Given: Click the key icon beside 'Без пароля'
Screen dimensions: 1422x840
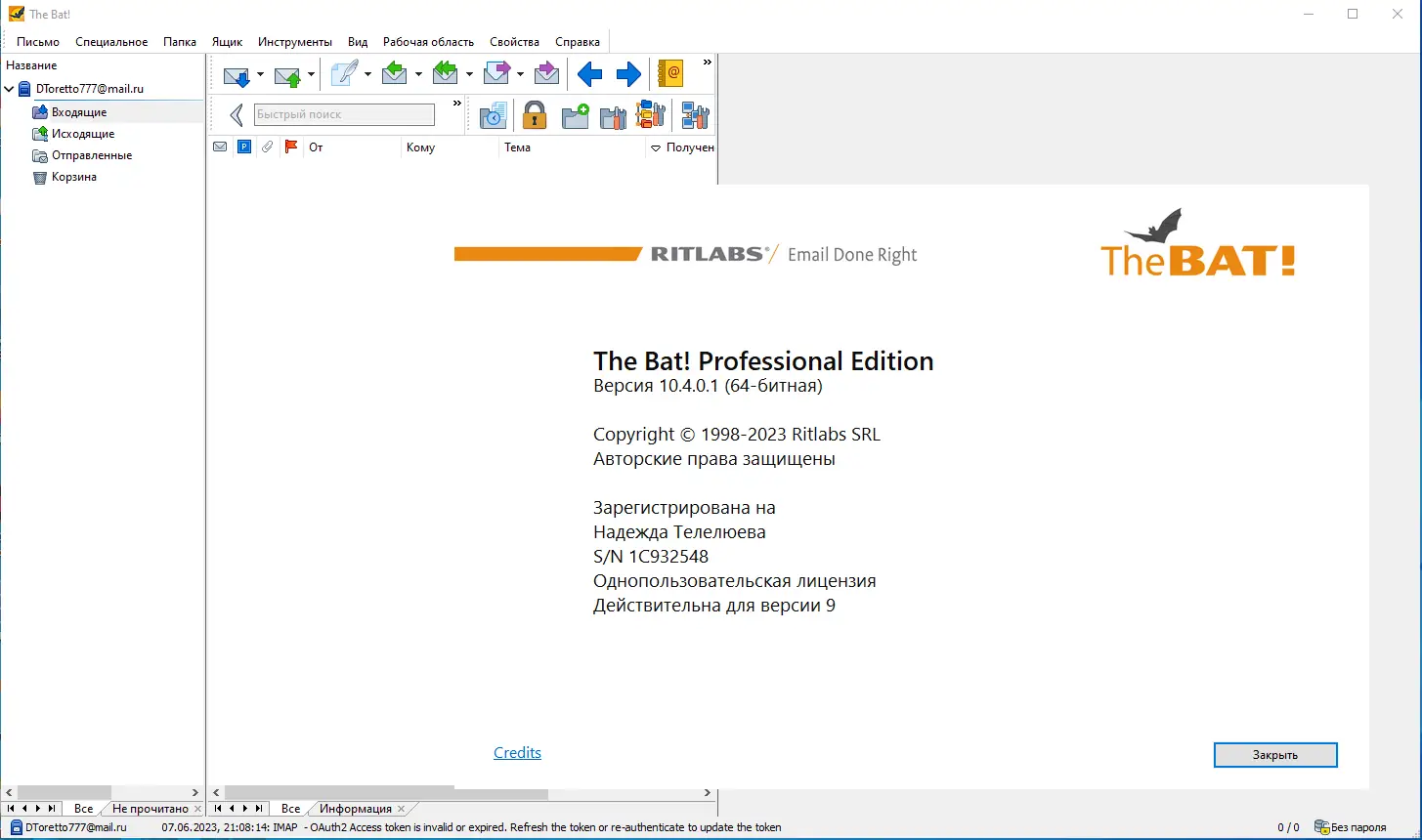Looking at the screenshot, I should pos(1321,827).
